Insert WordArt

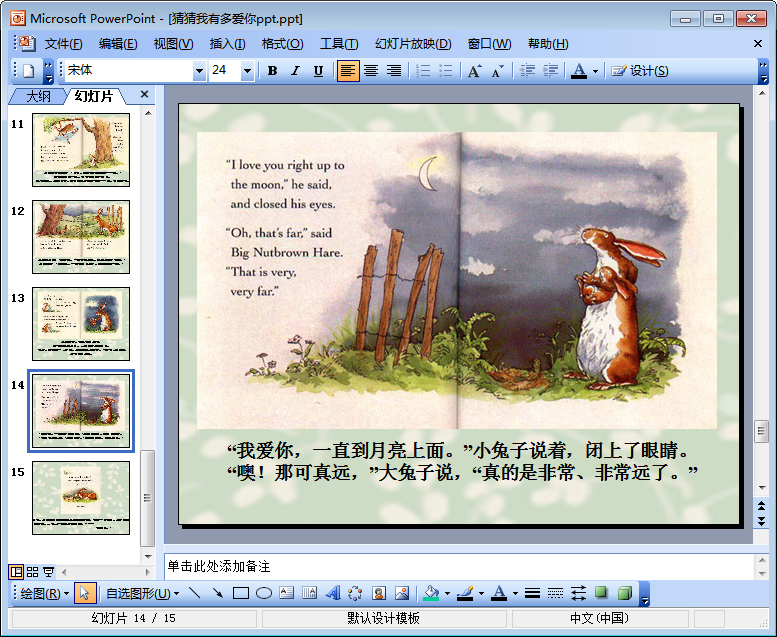[x=333, y=593]
